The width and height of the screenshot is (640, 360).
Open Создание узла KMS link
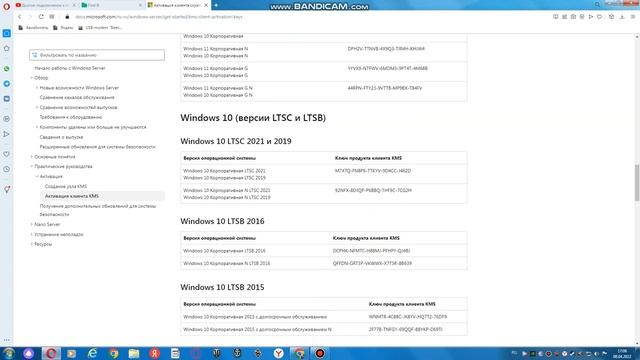tap(66, 186)
